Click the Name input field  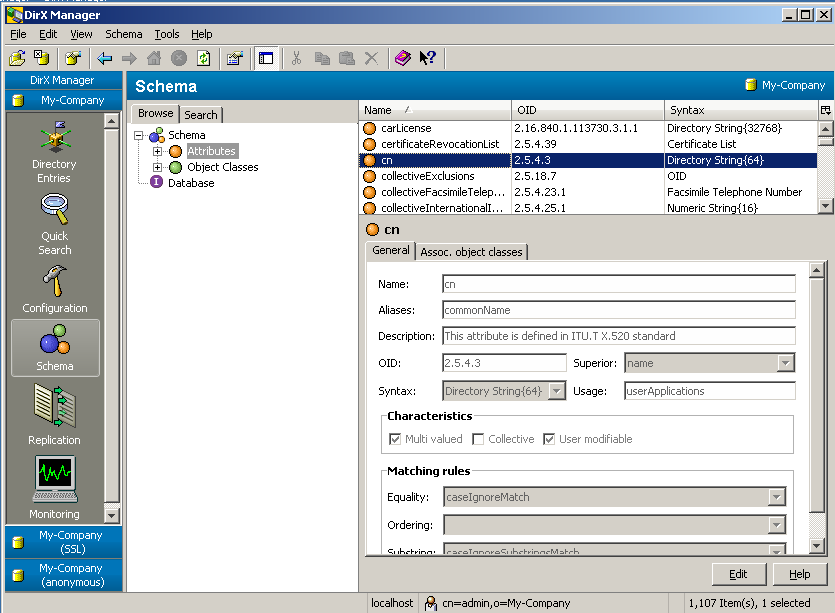(x=618, y=284)
